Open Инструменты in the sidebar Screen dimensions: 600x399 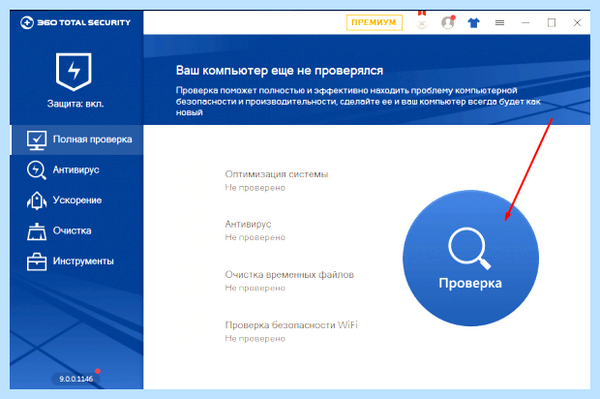[77, 262]
